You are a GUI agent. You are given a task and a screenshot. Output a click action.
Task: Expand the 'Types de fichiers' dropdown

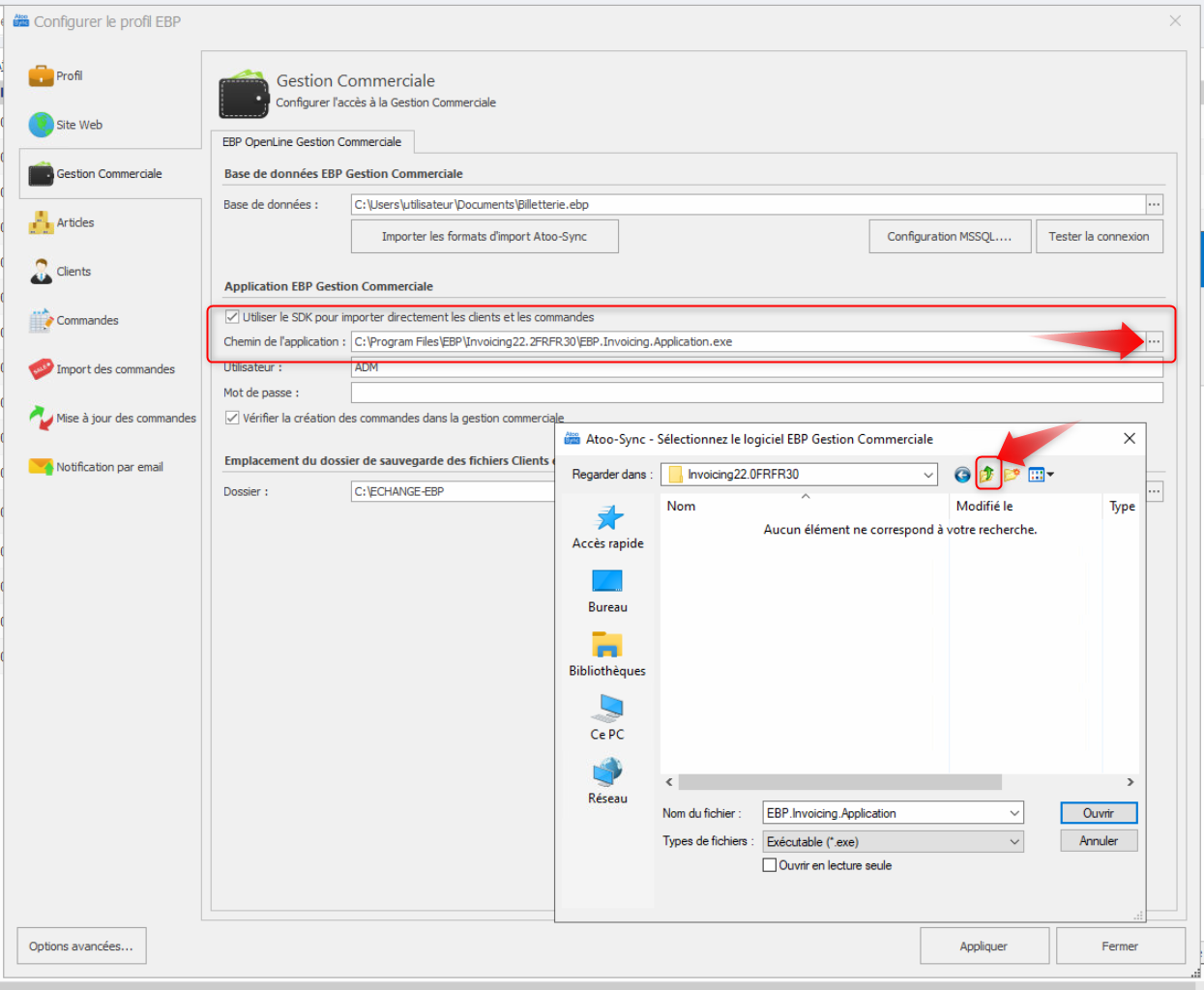pos(1014,842)
